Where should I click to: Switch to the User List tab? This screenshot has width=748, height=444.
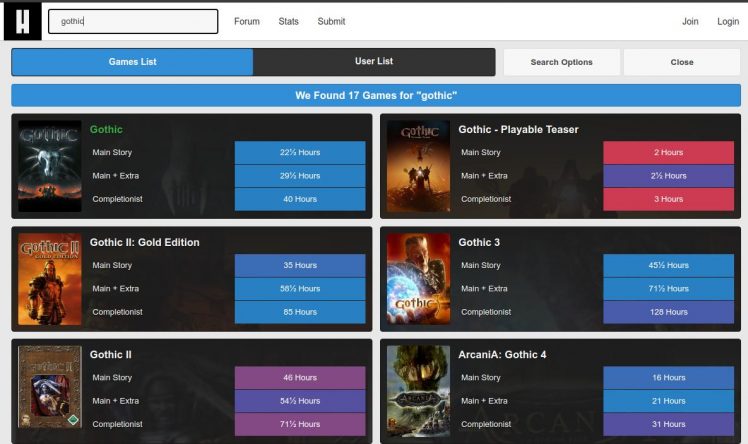coord(374,62)
